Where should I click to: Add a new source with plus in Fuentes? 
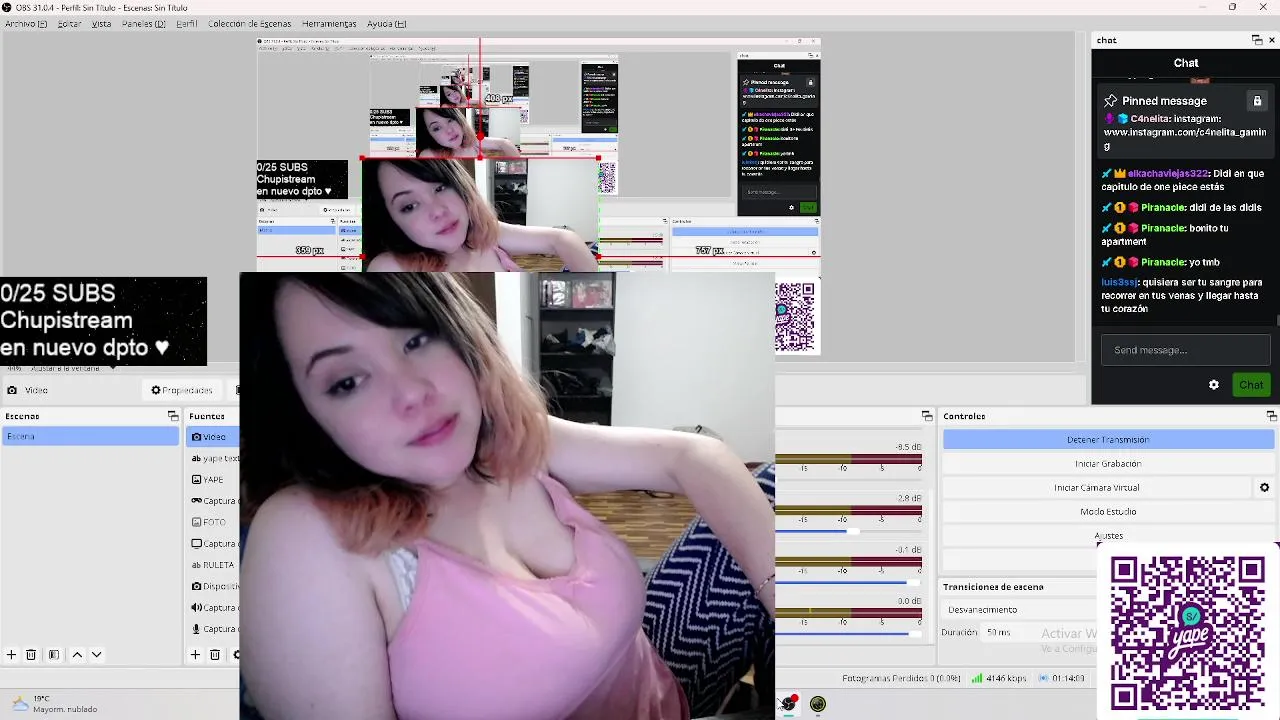pos(195,655)
